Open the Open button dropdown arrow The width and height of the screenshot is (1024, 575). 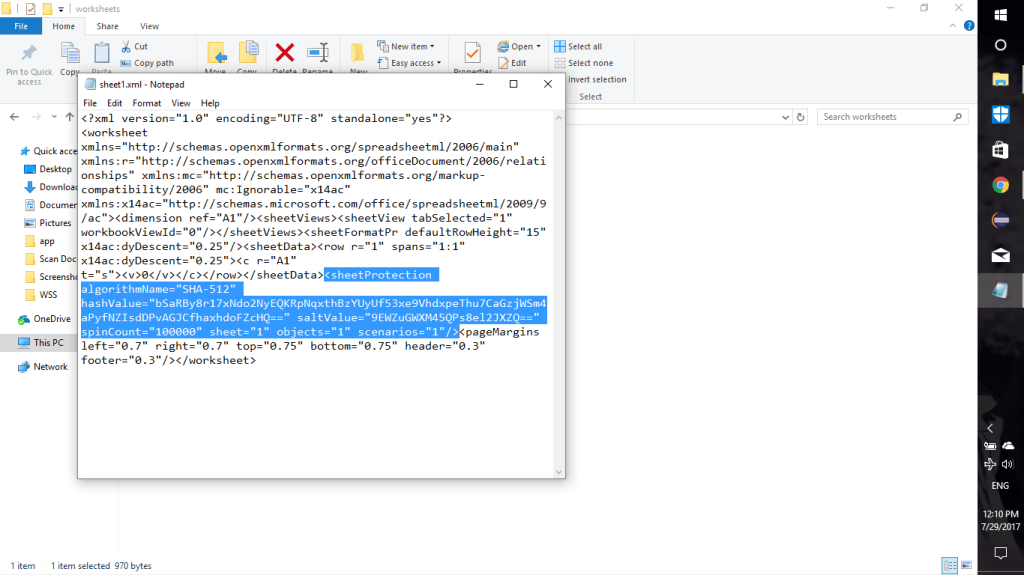point(538,47)
